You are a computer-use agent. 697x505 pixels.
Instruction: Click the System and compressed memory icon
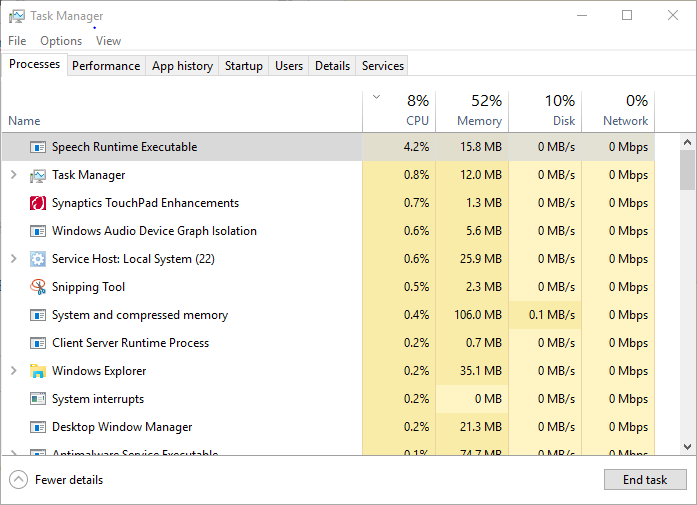tap(38, 315)
